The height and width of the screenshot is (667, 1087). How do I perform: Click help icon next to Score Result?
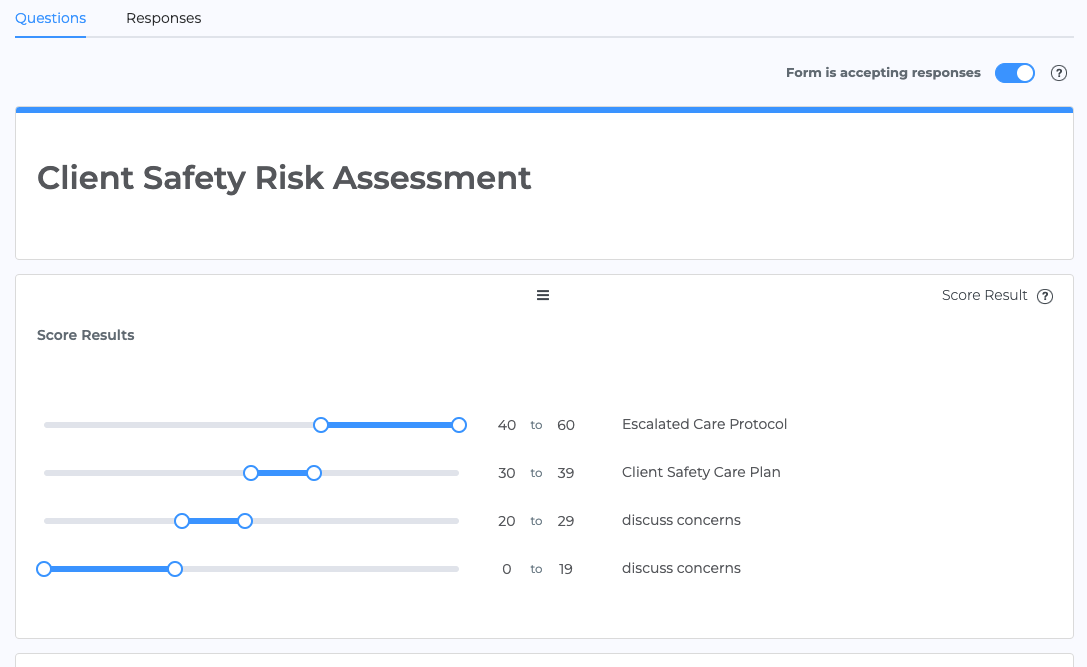(1045, 296)
